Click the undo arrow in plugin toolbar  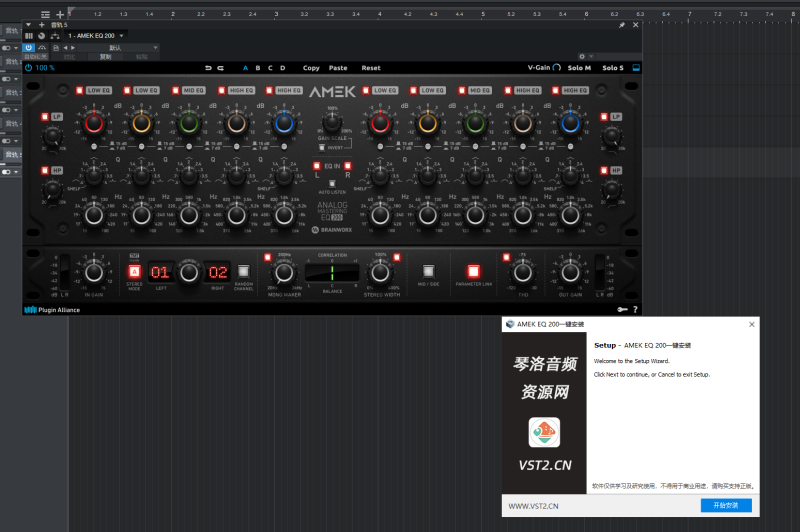coord(208,68)
